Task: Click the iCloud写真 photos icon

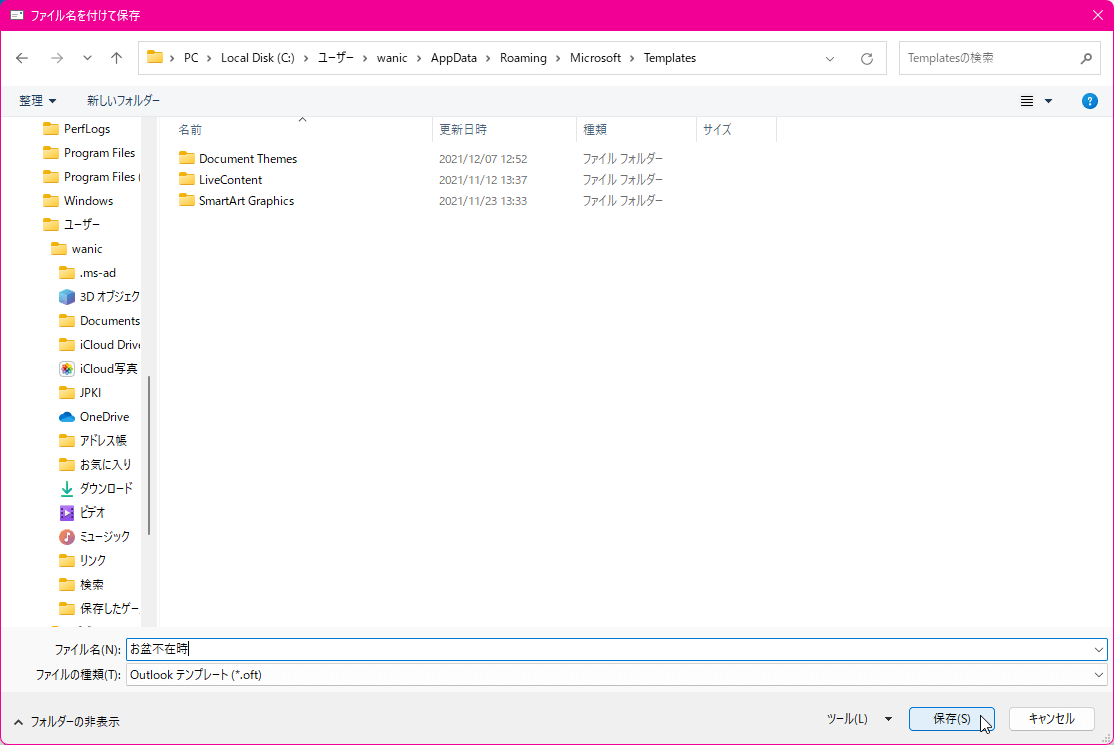Action: [67, 369]
